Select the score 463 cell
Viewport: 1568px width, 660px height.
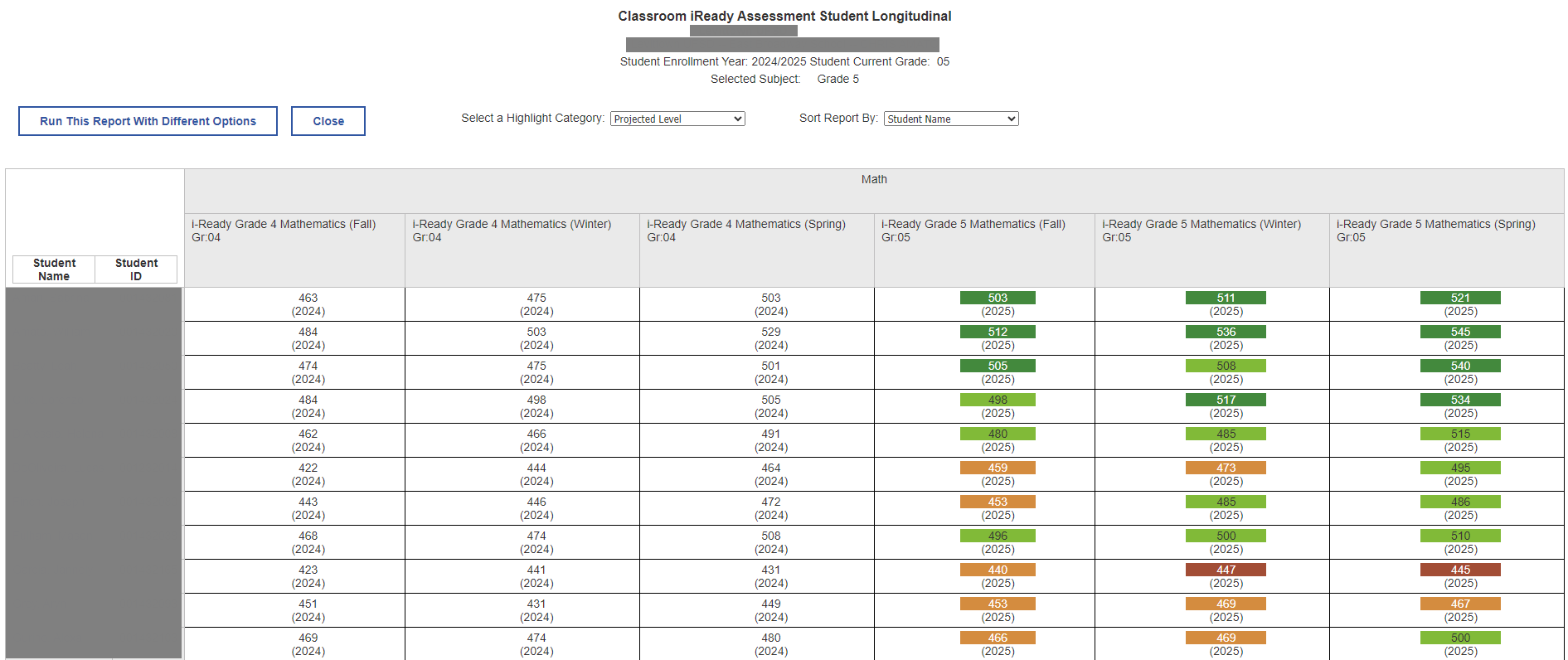click(294, 304)
